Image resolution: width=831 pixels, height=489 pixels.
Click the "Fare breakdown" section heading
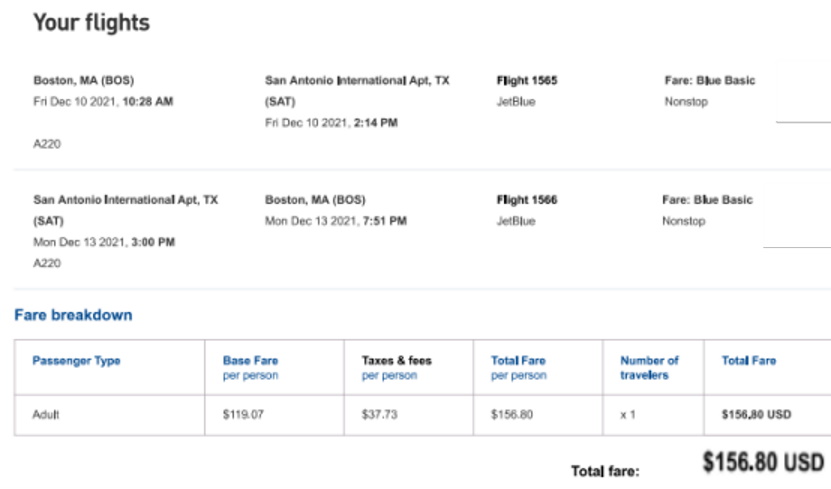point(73,315)
